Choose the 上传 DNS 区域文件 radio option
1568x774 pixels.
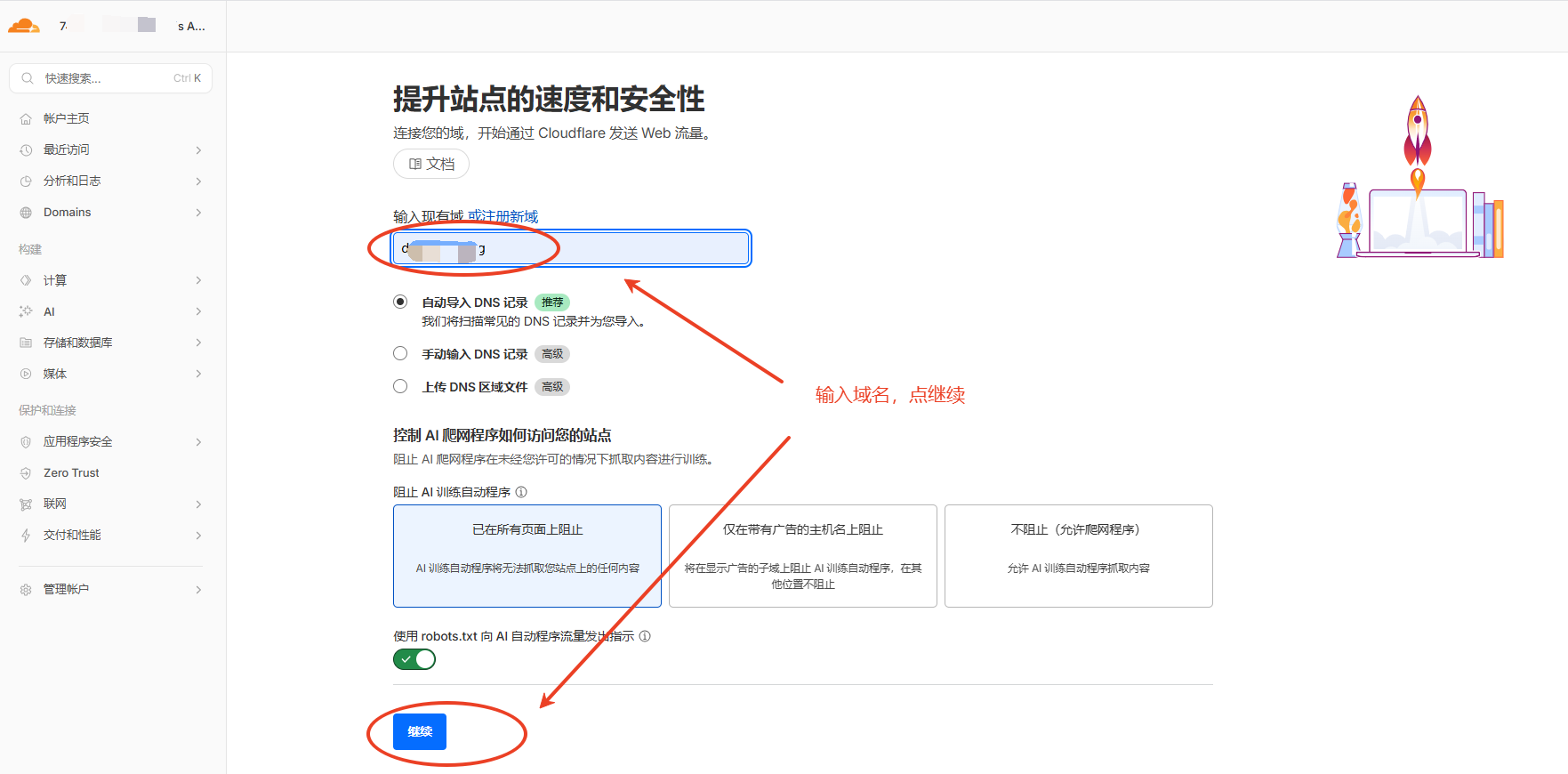point(400,386)
